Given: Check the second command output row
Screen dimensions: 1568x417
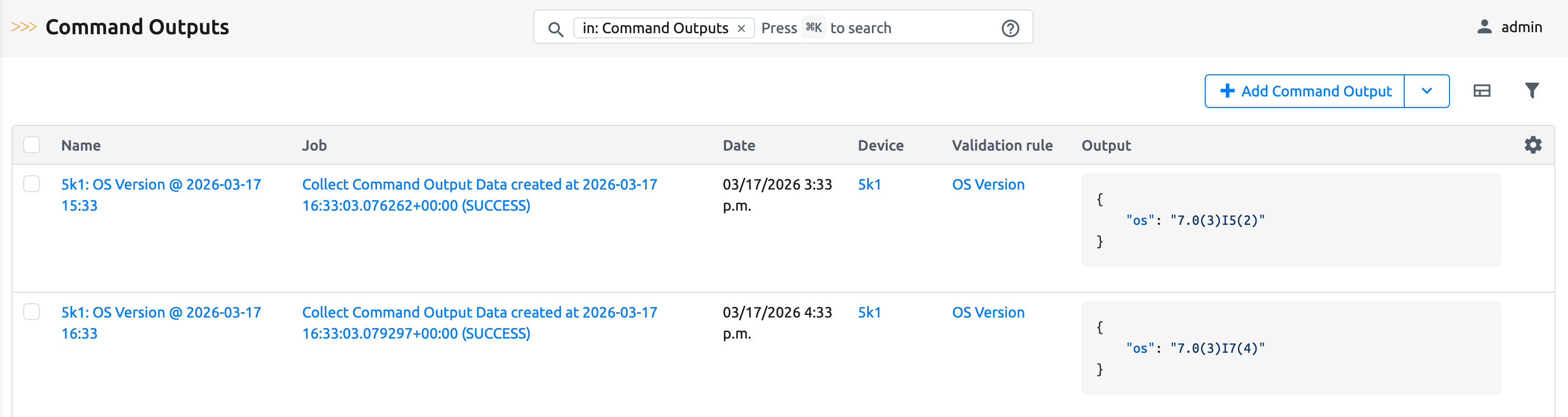Looking at the screenshot, I should coord(32,312).
